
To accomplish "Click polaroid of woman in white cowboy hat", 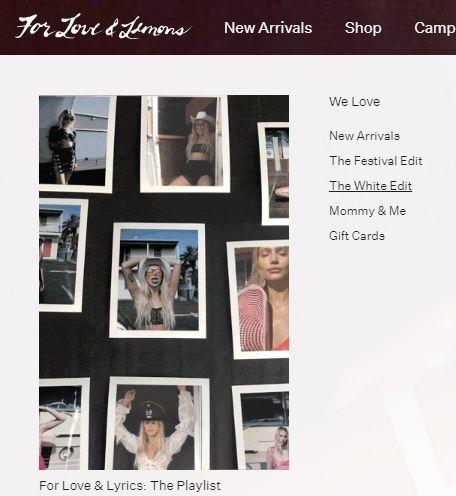I will pyautogui.click(x=185, y=144).
